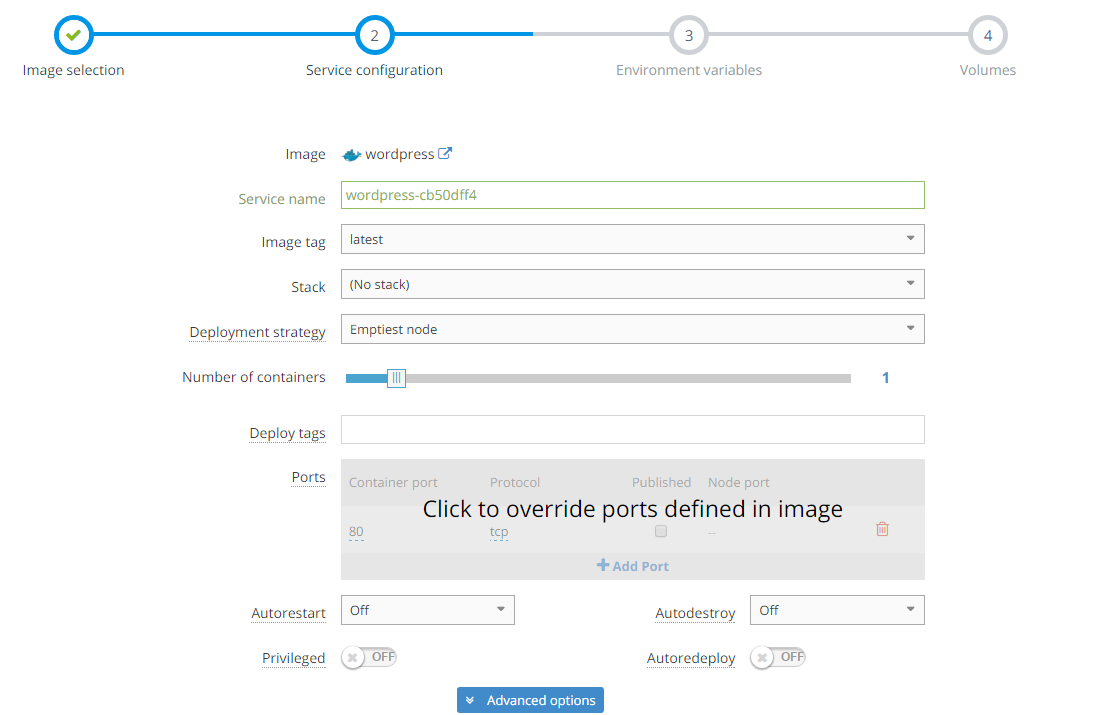Open the Autorestart dropdown

click(x=428, y=610)
